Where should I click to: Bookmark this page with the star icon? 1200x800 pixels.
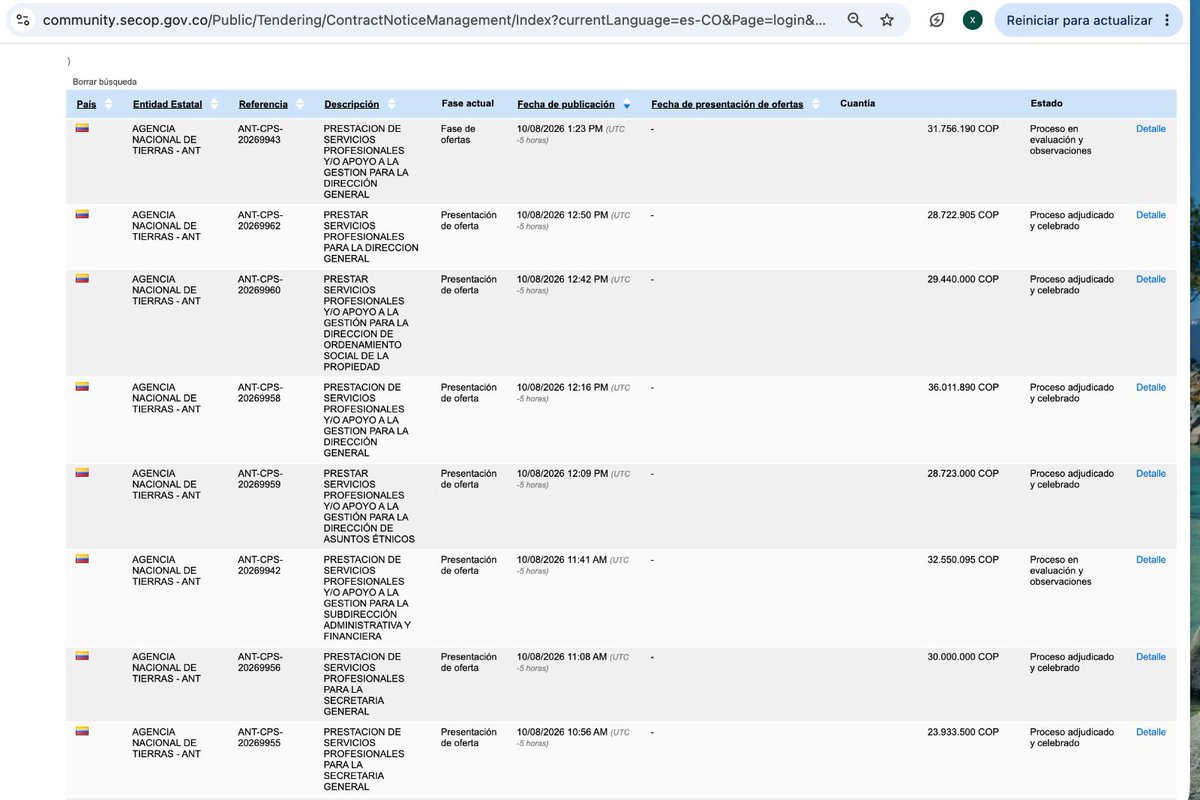tap(887, 20)
